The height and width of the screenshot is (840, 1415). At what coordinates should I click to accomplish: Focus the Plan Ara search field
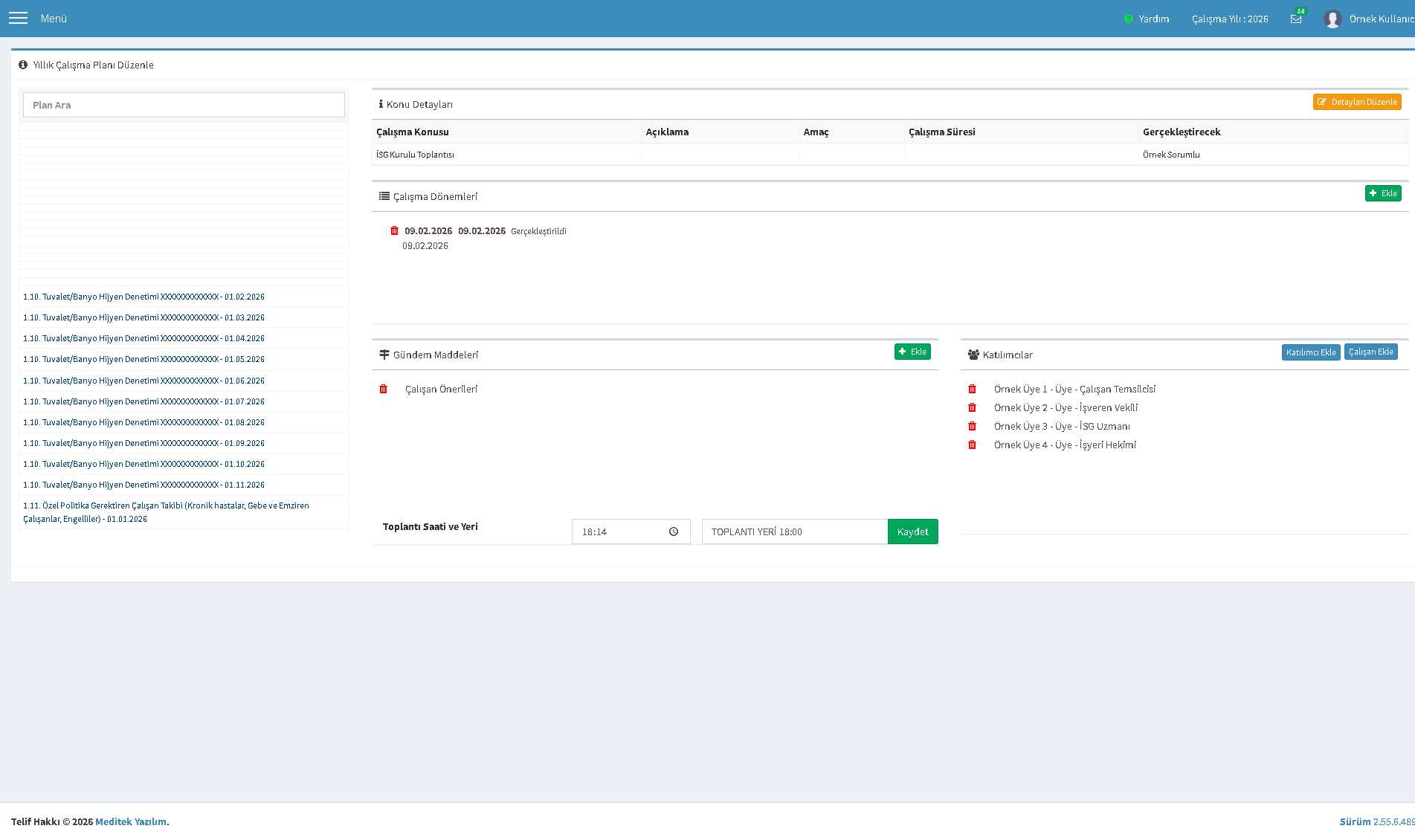184,105
